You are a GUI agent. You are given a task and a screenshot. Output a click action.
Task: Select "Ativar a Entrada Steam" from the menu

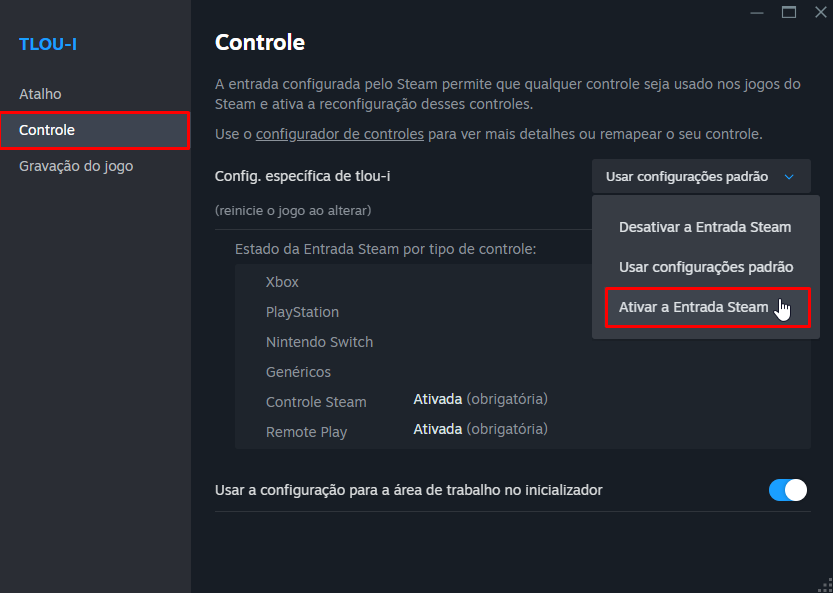700,307
